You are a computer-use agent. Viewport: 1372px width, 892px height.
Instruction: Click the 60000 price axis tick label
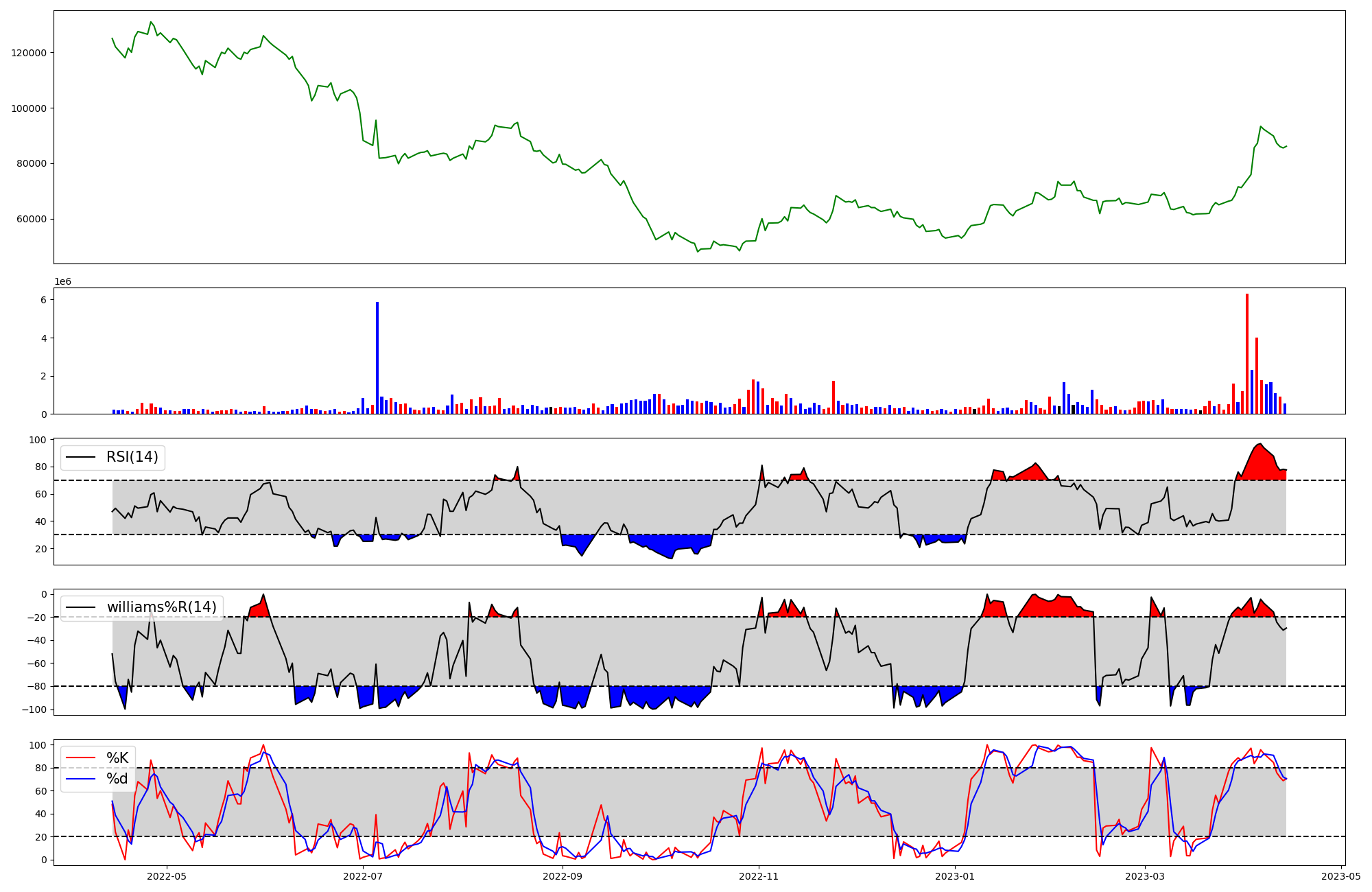[32, 219]
